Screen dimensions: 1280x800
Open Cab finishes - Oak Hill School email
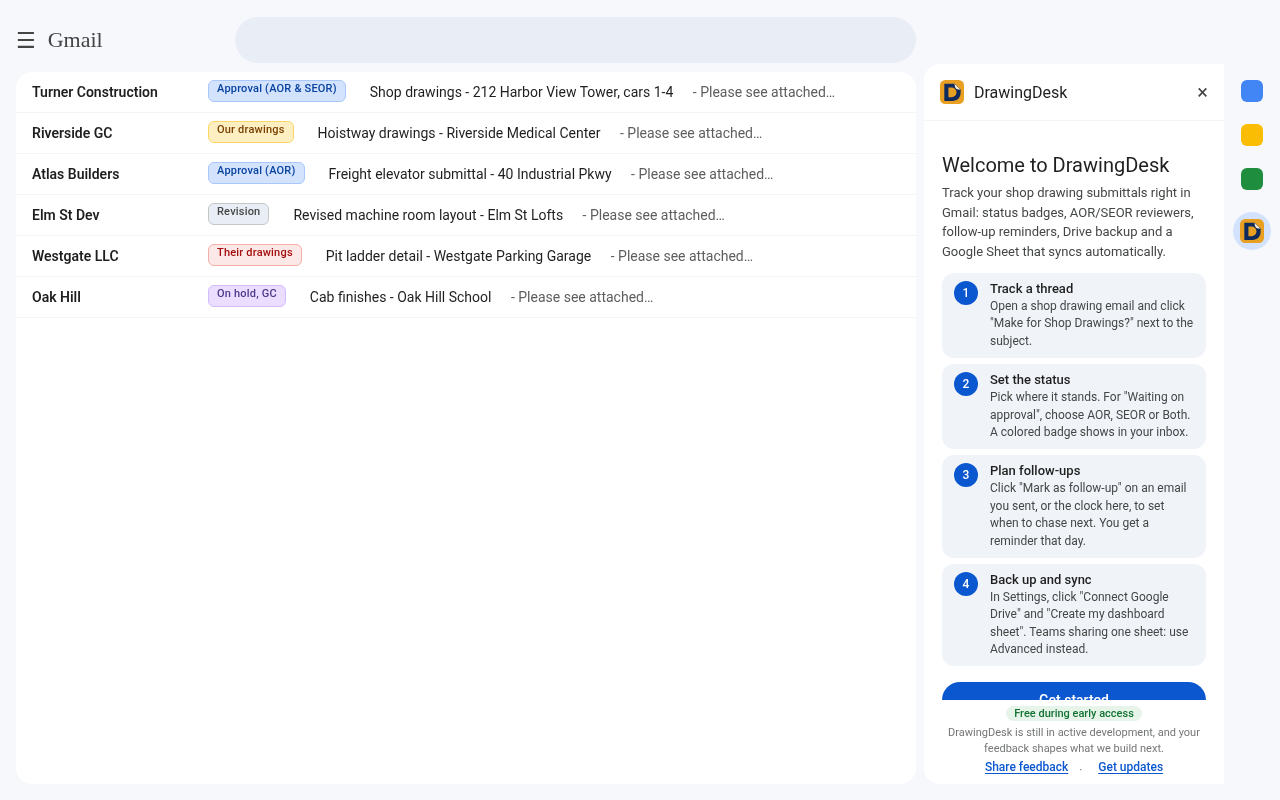400,297
